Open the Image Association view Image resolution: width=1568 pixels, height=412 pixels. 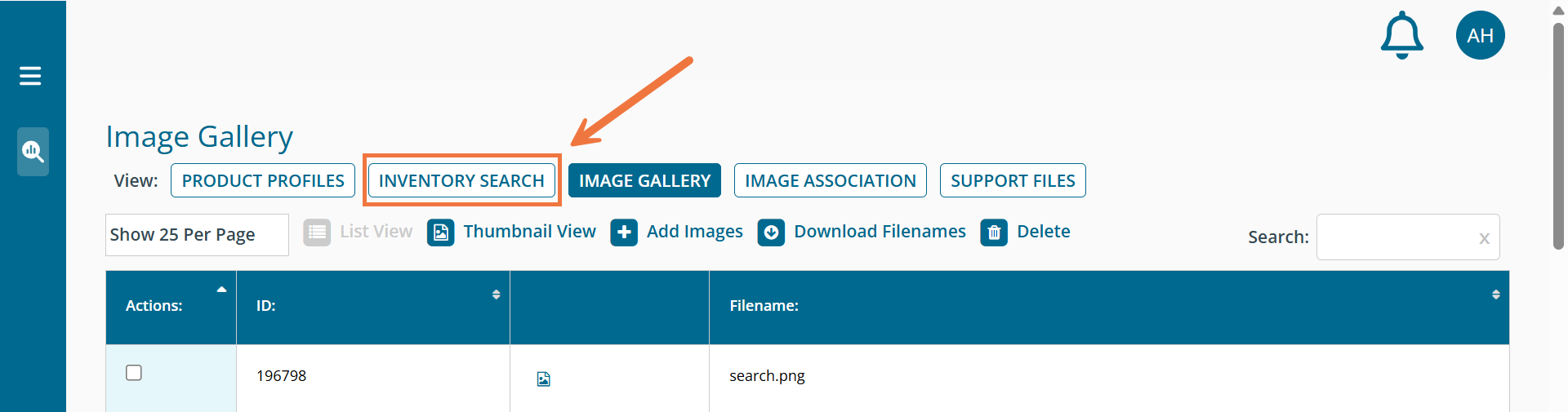pos(830,180)
